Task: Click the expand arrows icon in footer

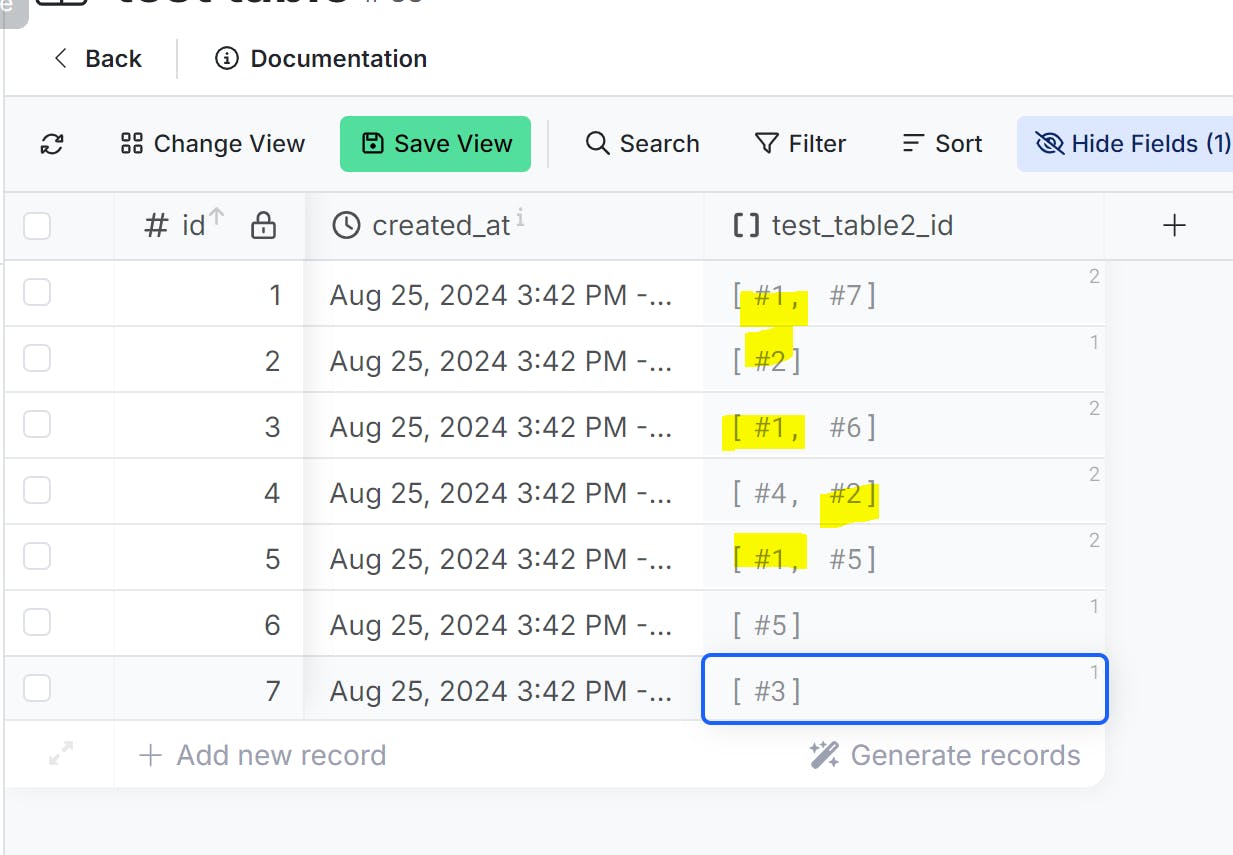Action: [x=61, y=755]
